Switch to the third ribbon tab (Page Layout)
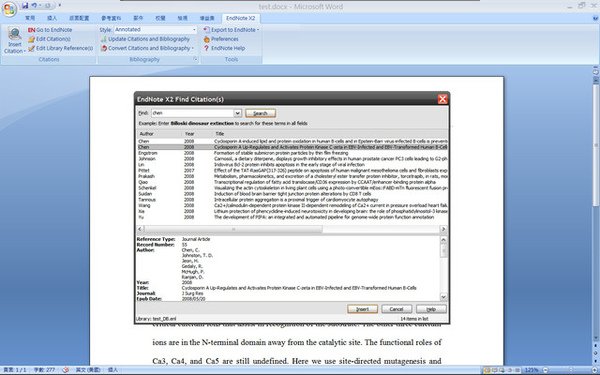 tap(79, 18)
